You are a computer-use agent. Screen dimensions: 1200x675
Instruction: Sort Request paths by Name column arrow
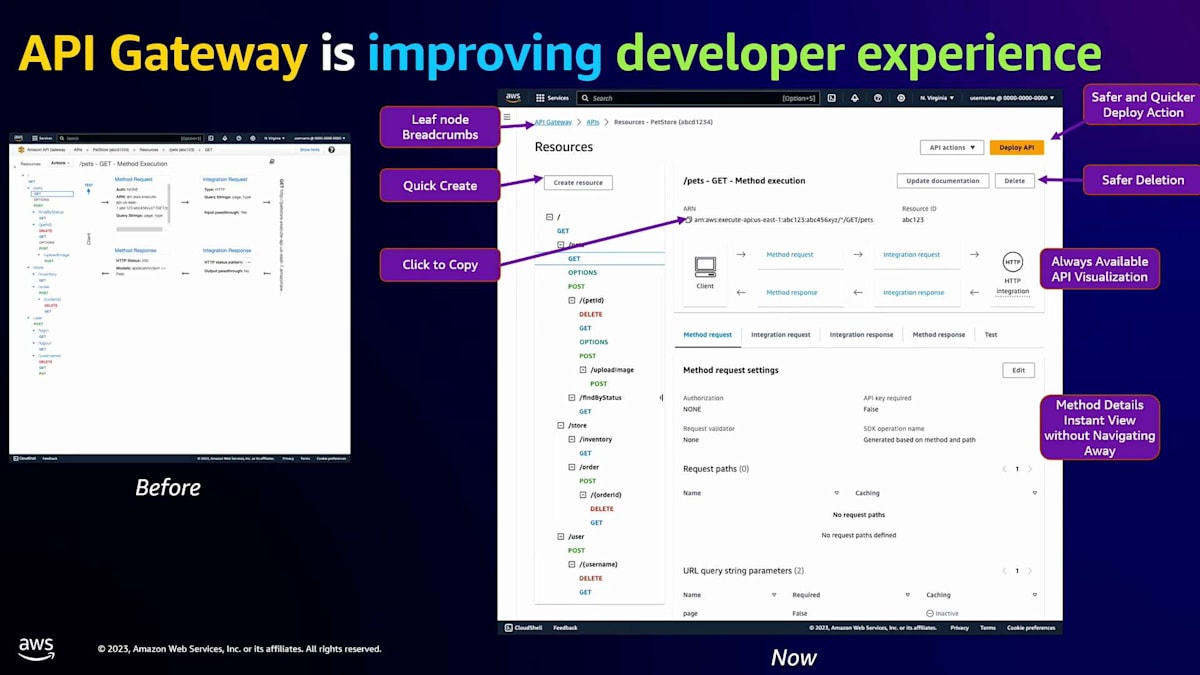[836, 493]
